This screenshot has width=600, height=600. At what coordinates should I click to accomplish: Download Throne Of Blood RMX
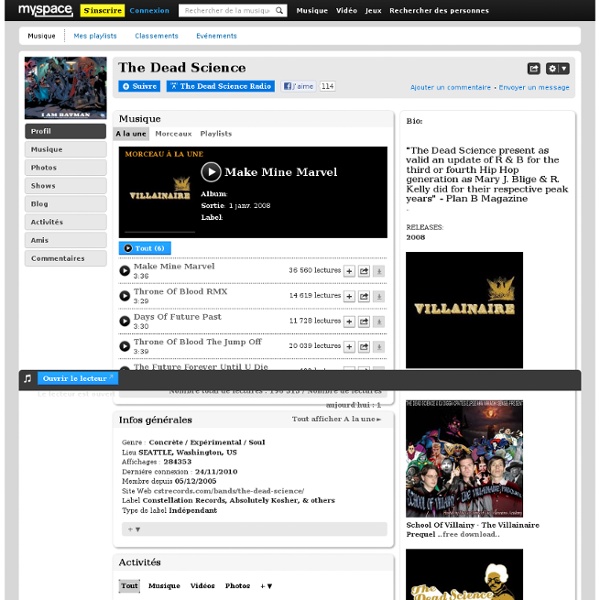pos(379,296)
